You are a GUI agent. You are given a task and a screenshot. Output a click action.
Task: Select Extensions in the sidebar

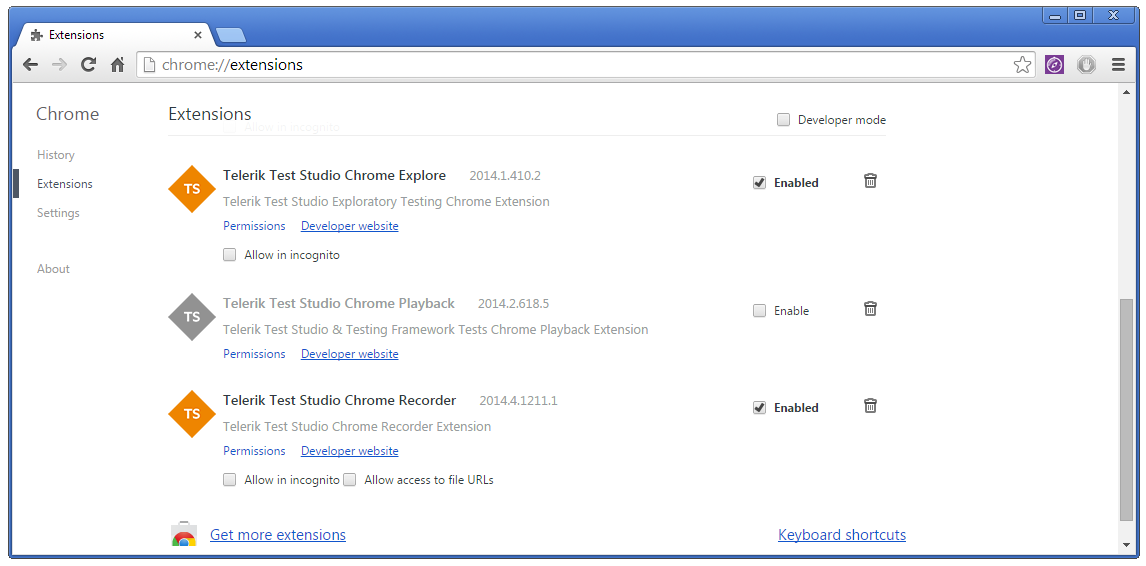(65, 184)
